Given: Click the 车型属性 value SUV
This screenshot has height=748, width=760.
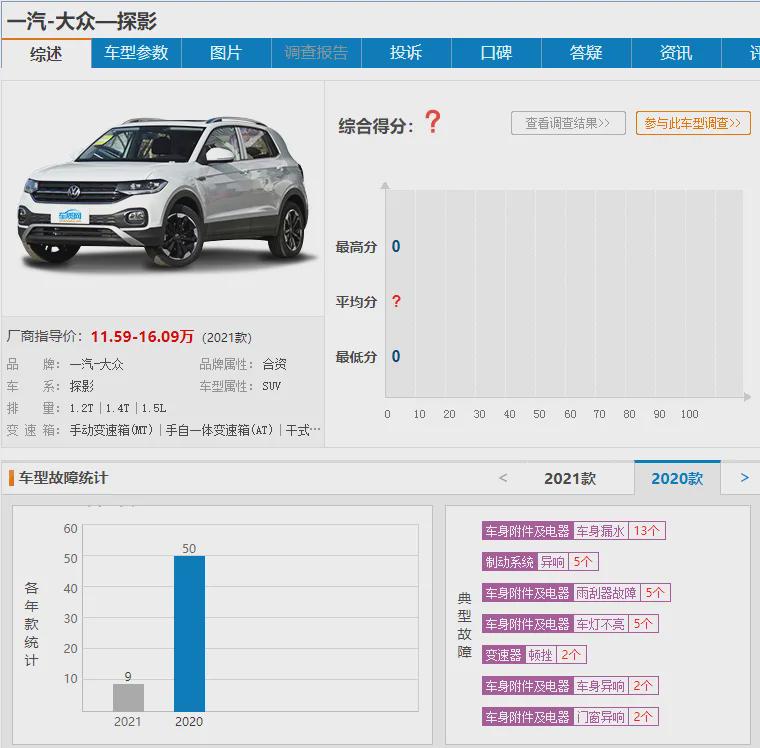Looking at the screenshot, I should coord(271,386).
